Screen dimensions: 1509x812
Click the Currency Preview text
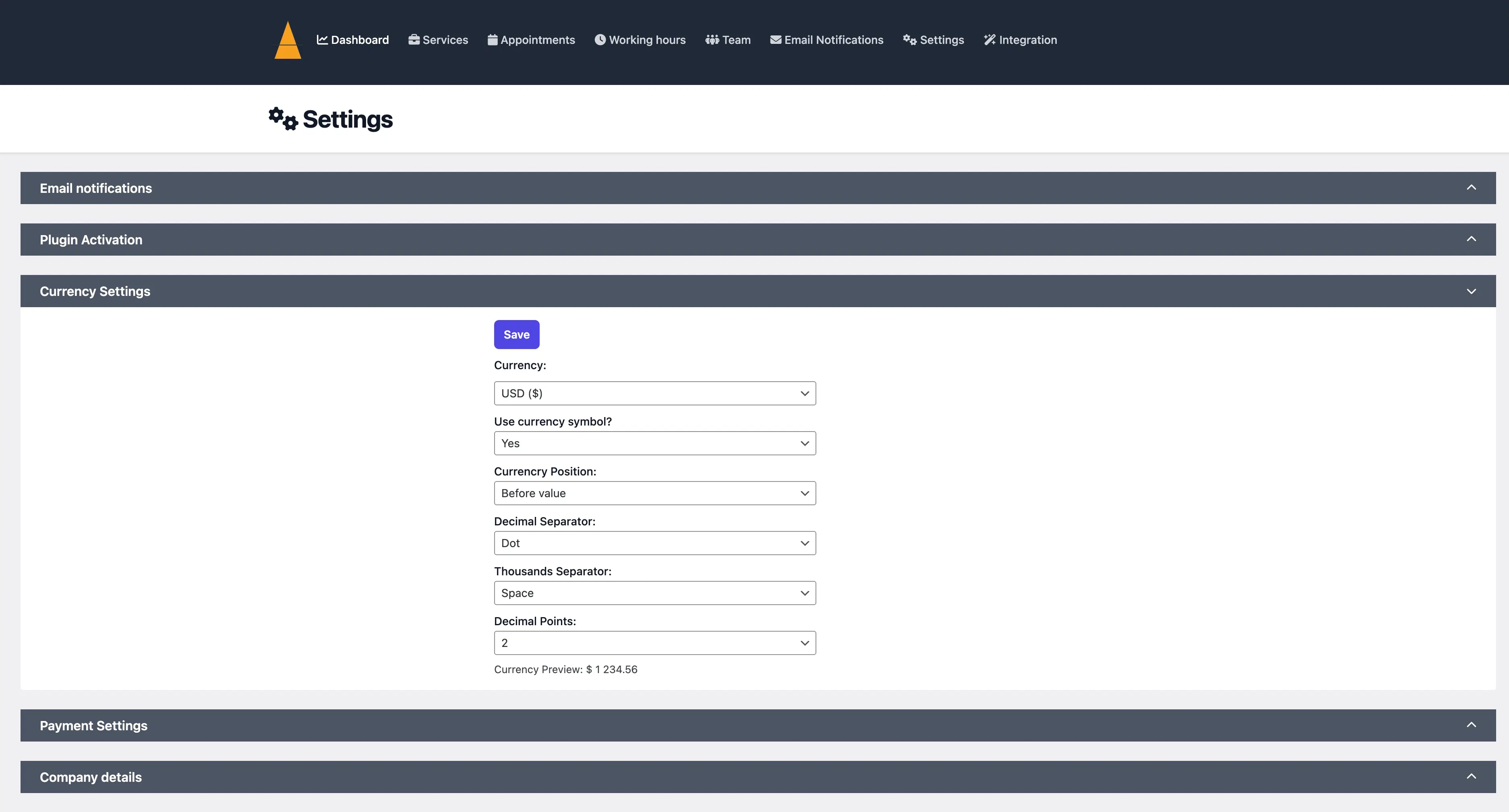[566, 669]
